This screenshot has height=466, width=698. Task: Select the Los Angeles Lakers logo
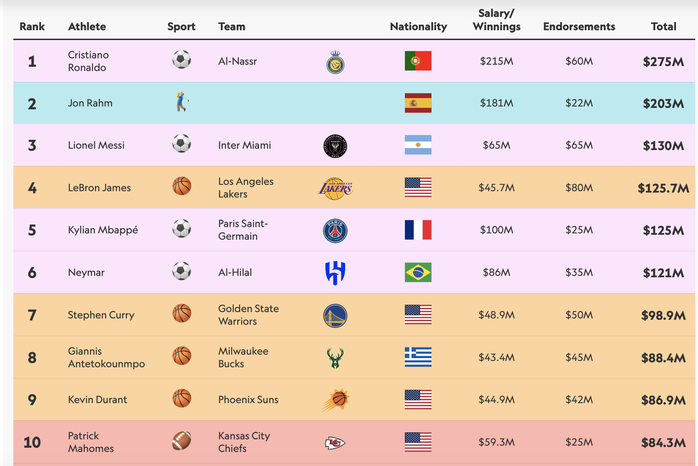(x=335, y=188)
